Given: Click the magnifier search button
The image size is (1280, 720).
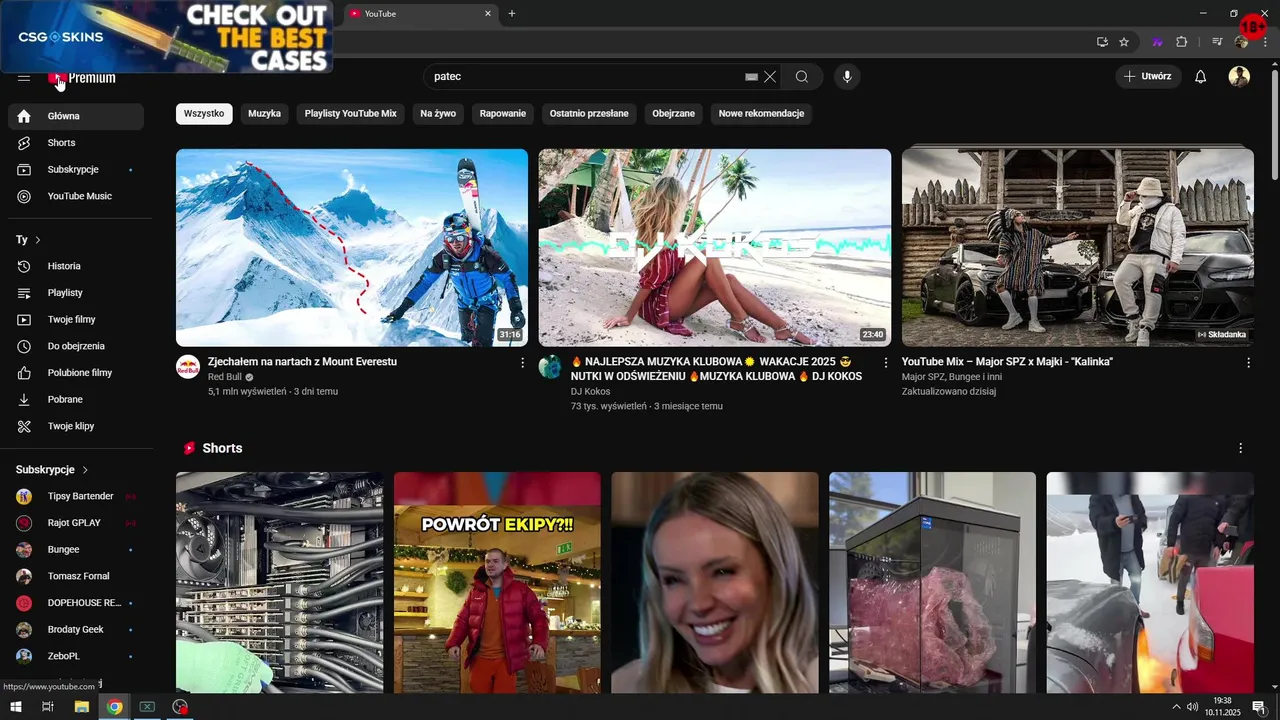Looking at the screenshot, I should pyautogui.click(x=802, y=77).
